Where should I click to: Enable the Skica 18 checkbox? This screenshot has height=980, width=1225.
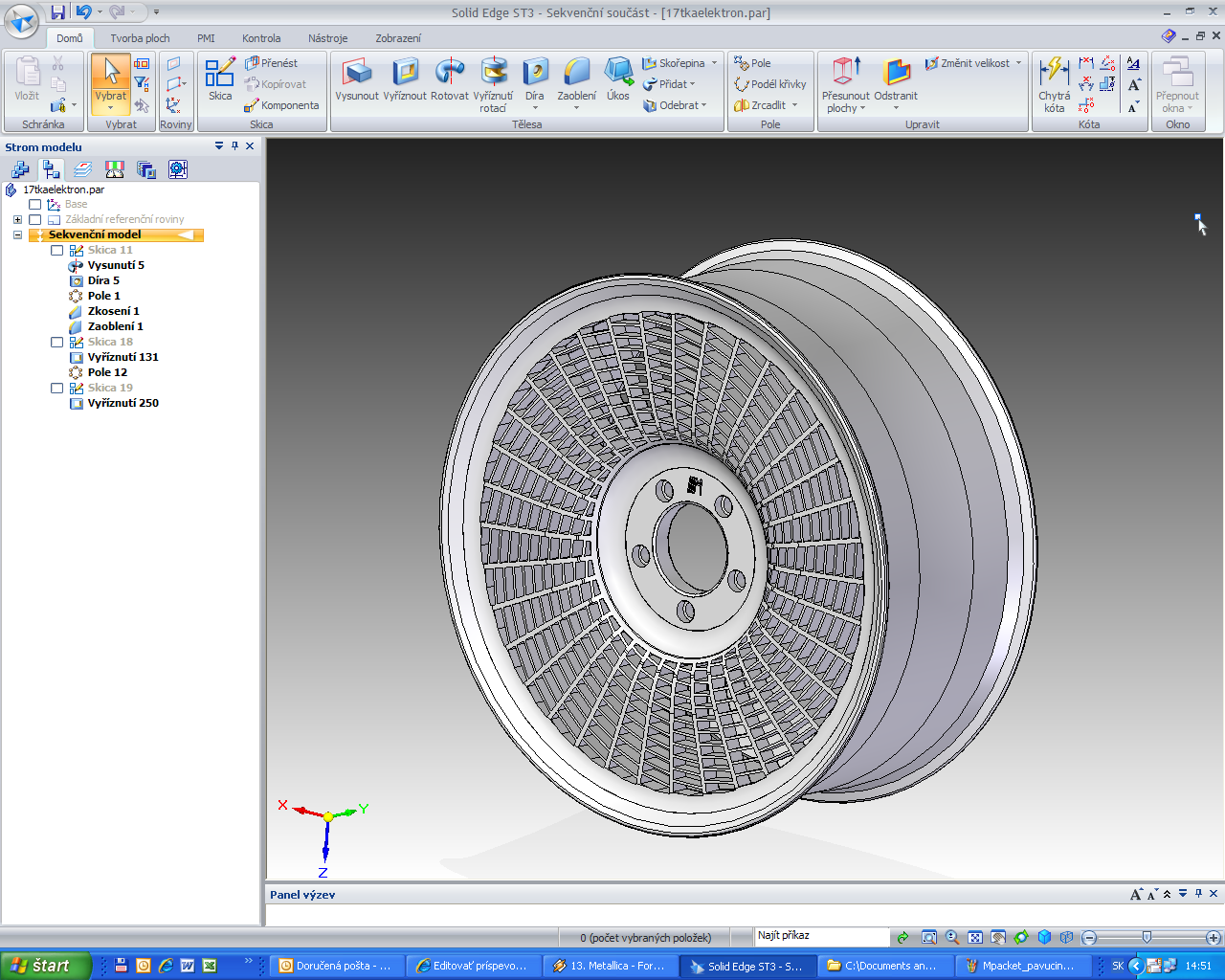[x=56, y=342]
